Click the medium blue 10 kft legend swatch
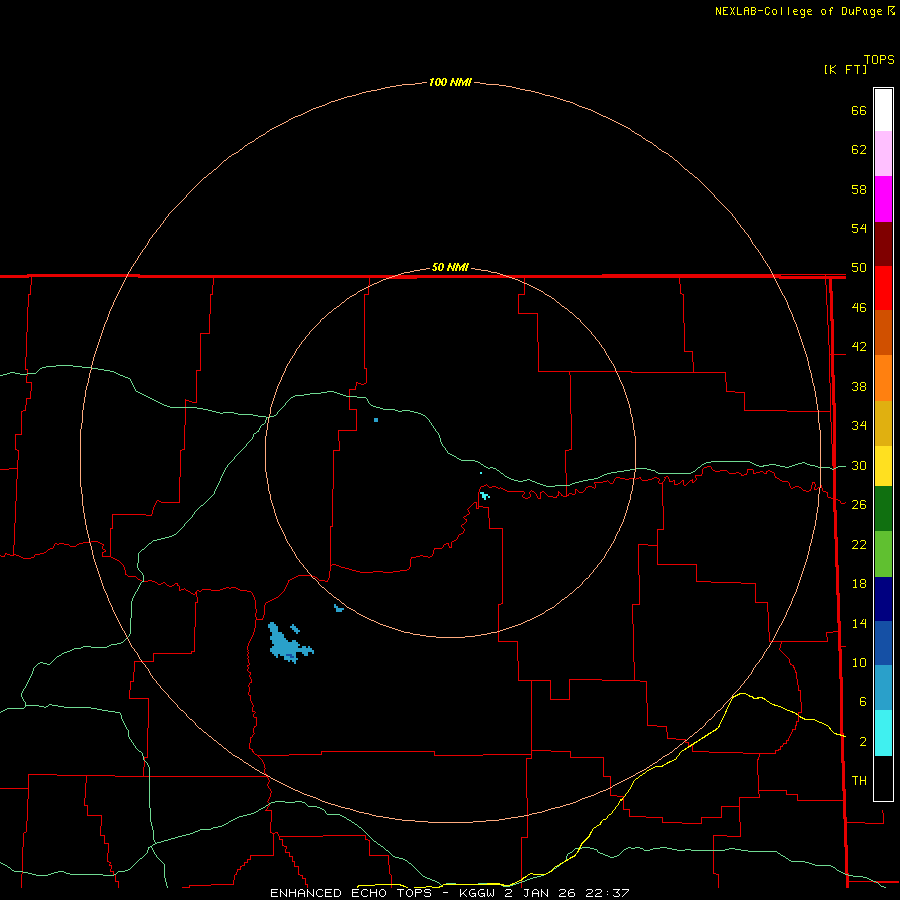Viewport: 900px width, 900px height. point(883,643)
